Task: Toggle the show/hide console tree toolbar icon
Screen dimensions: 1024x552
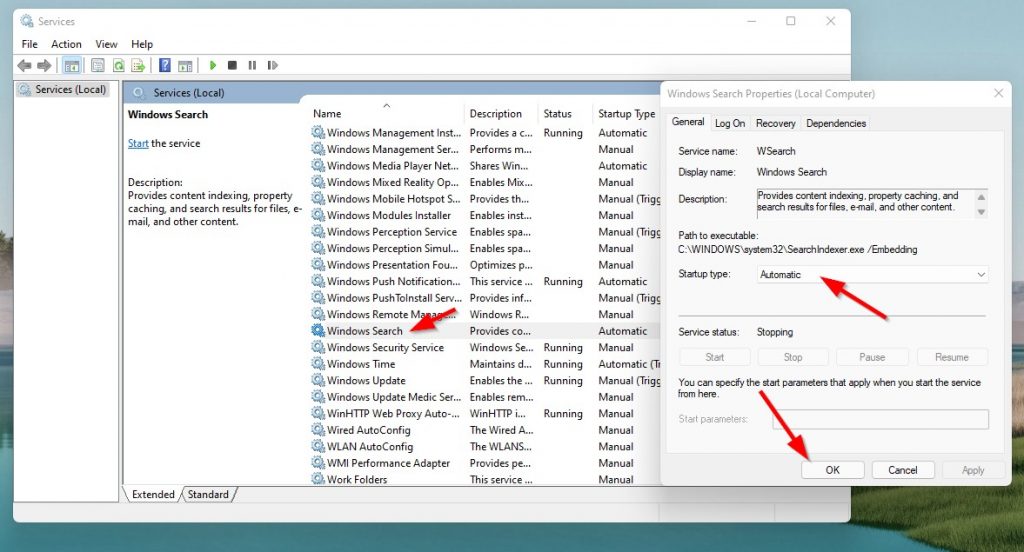Action: (x=72, y=65)
